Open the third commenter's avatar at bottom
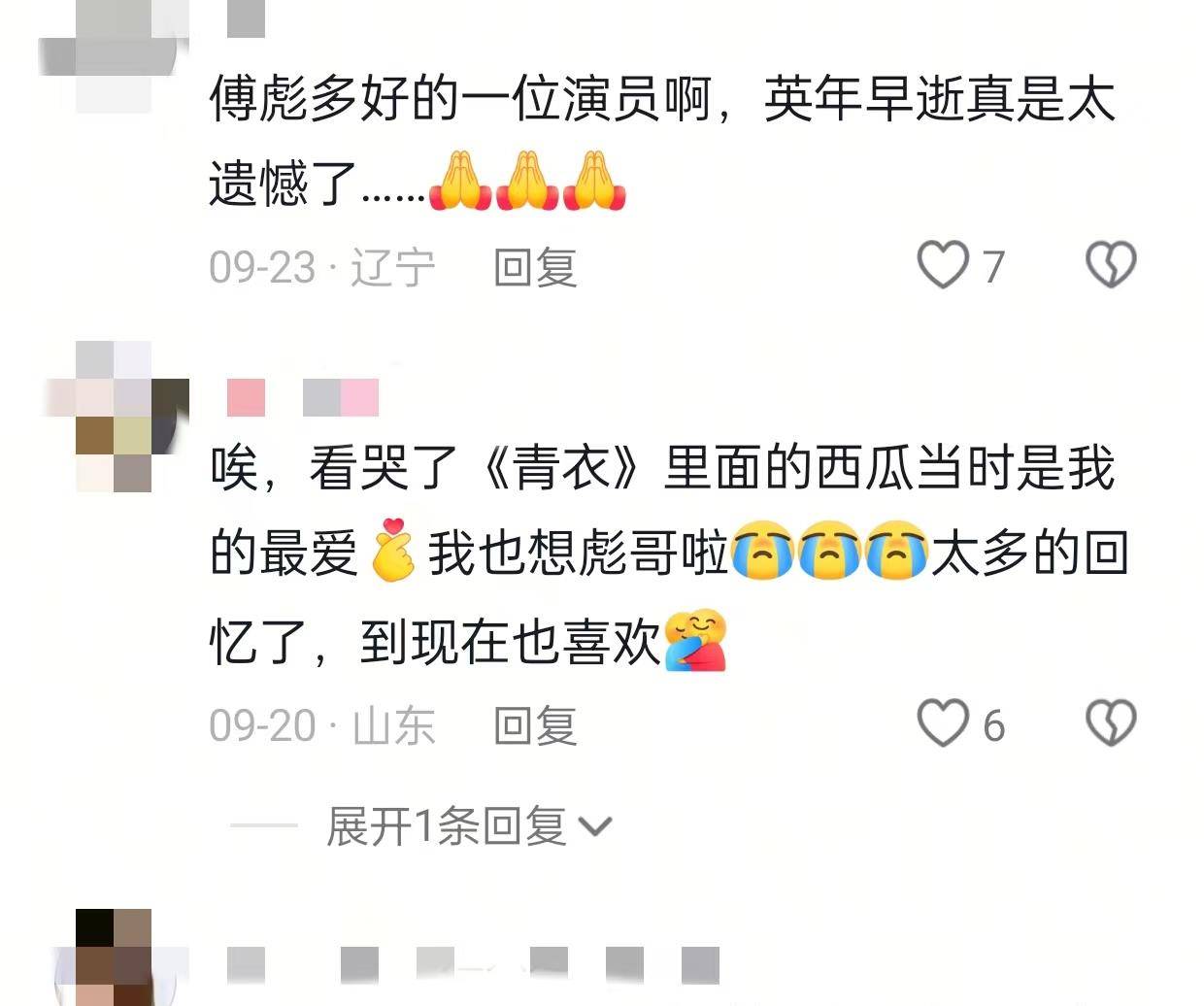Image resolution: width=1204 pixels, height=1006 pixels. (115, 957)
